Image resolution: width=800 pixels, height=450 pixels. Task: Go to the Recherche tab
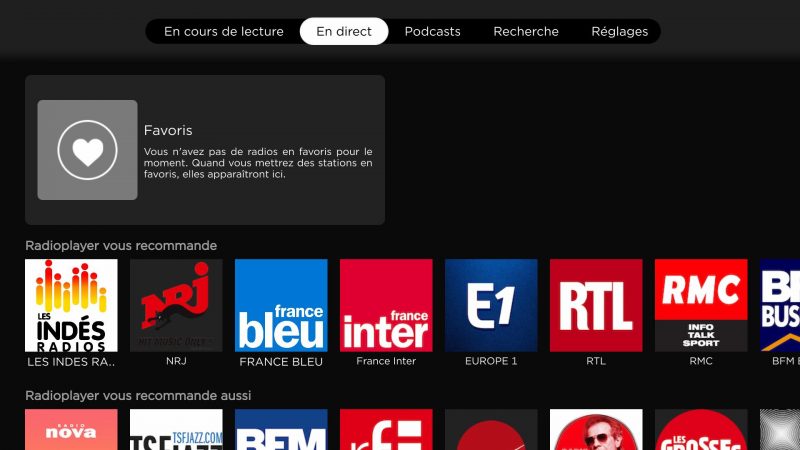tap(526, 32)
